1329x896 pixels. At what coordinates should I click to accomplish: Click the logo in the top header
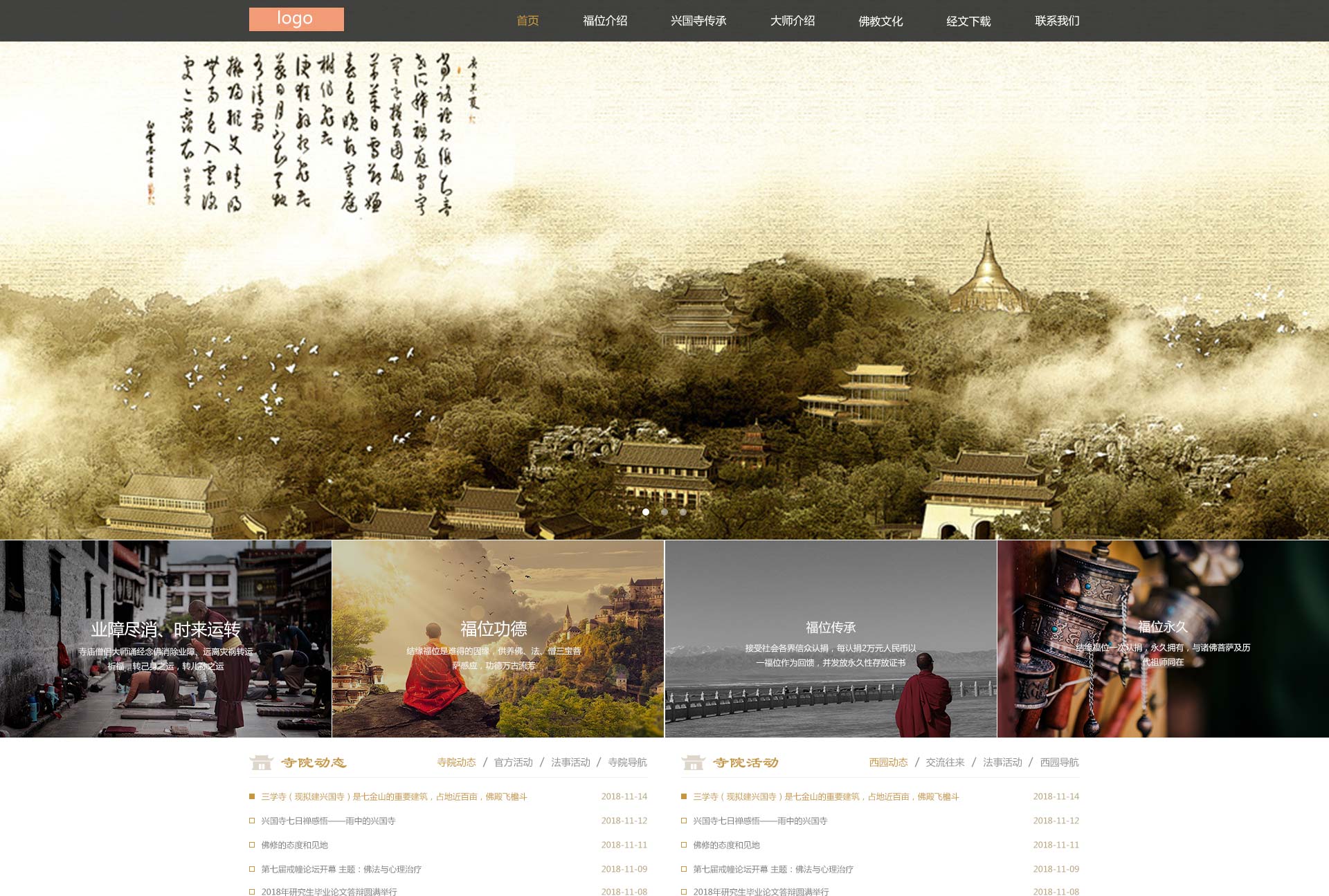coord(295,19)
